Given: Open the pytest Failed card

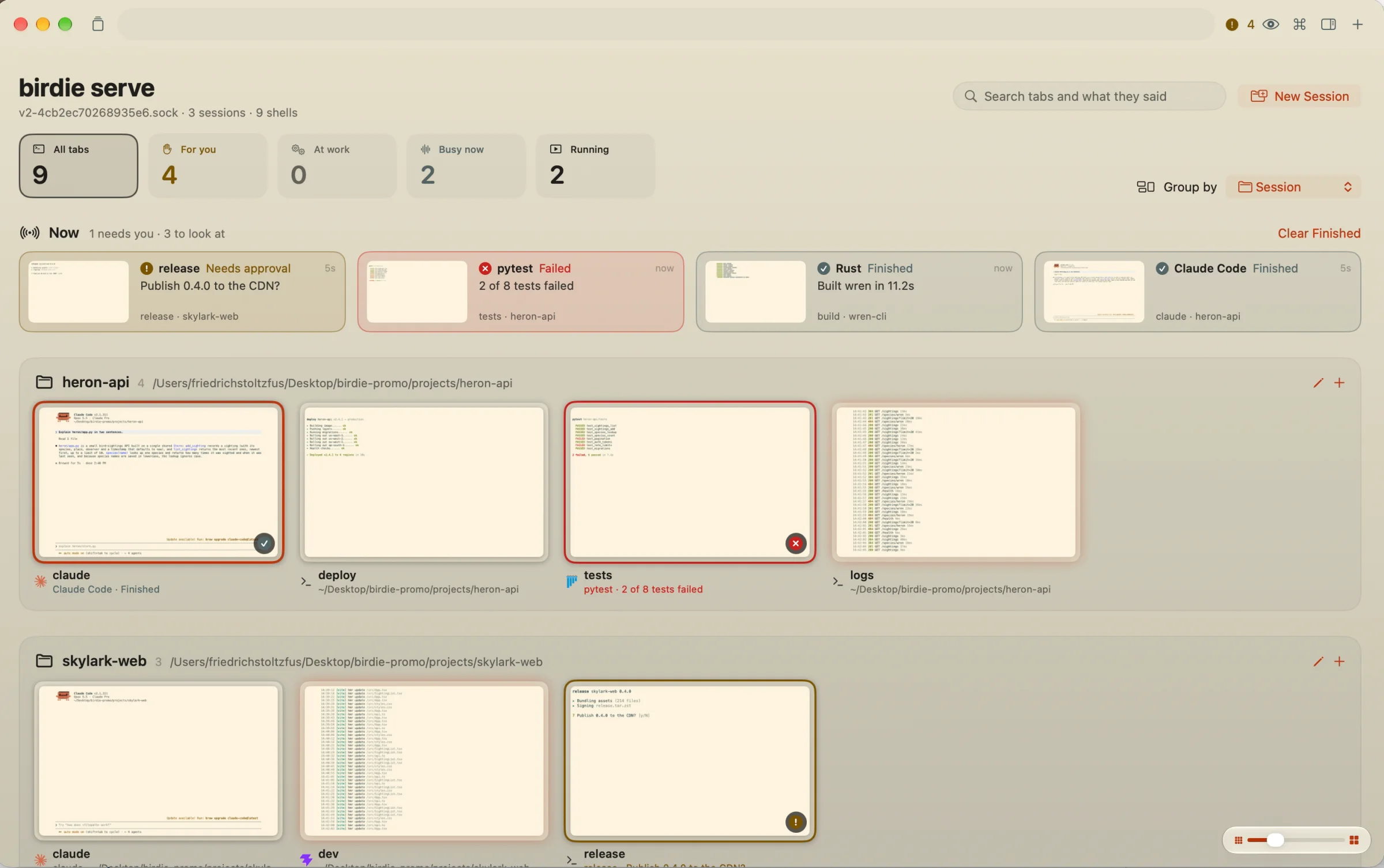Looking at the screenshot, I should [x=521, y=292].
